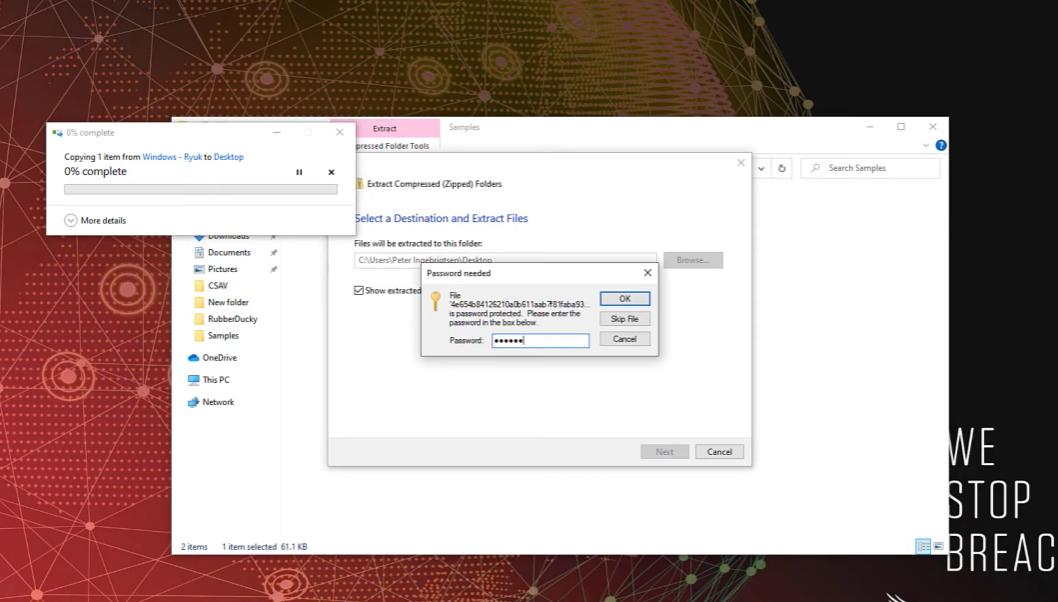
Task: Collapse the Explorer ribbon chevron
Action: 926,145
